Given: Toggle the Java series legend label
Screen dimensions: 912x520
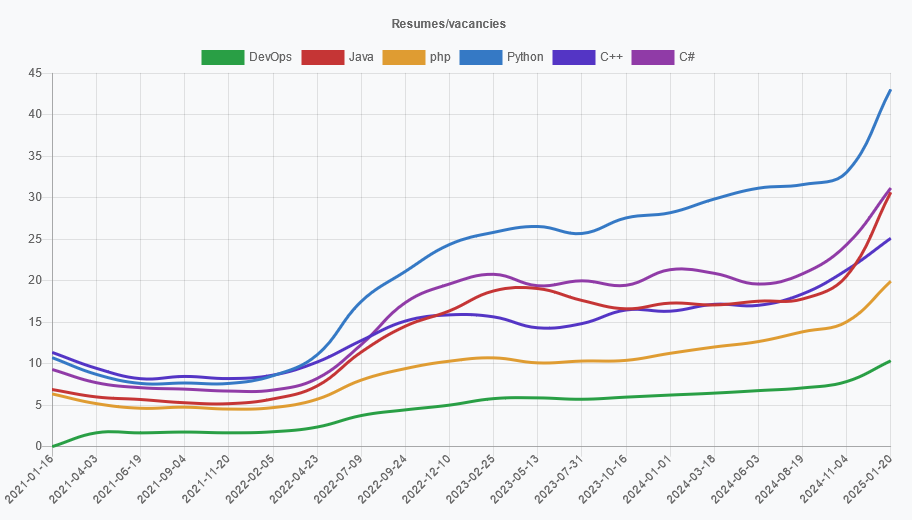Looking at the screenshot, I should point(361,57).
